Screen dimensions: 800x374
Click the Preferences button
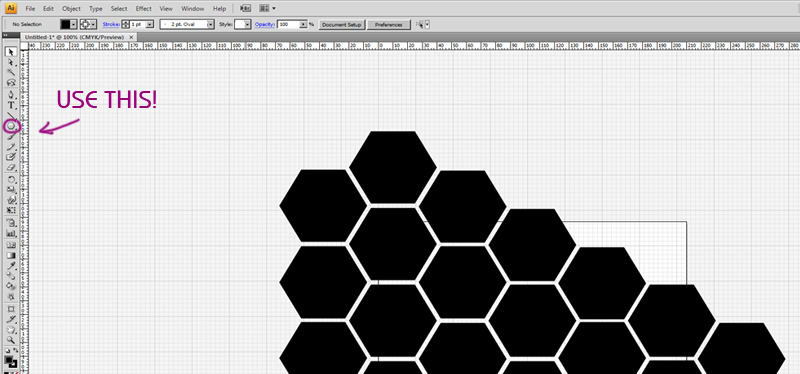pyautogui.click(x=388, y=24)
